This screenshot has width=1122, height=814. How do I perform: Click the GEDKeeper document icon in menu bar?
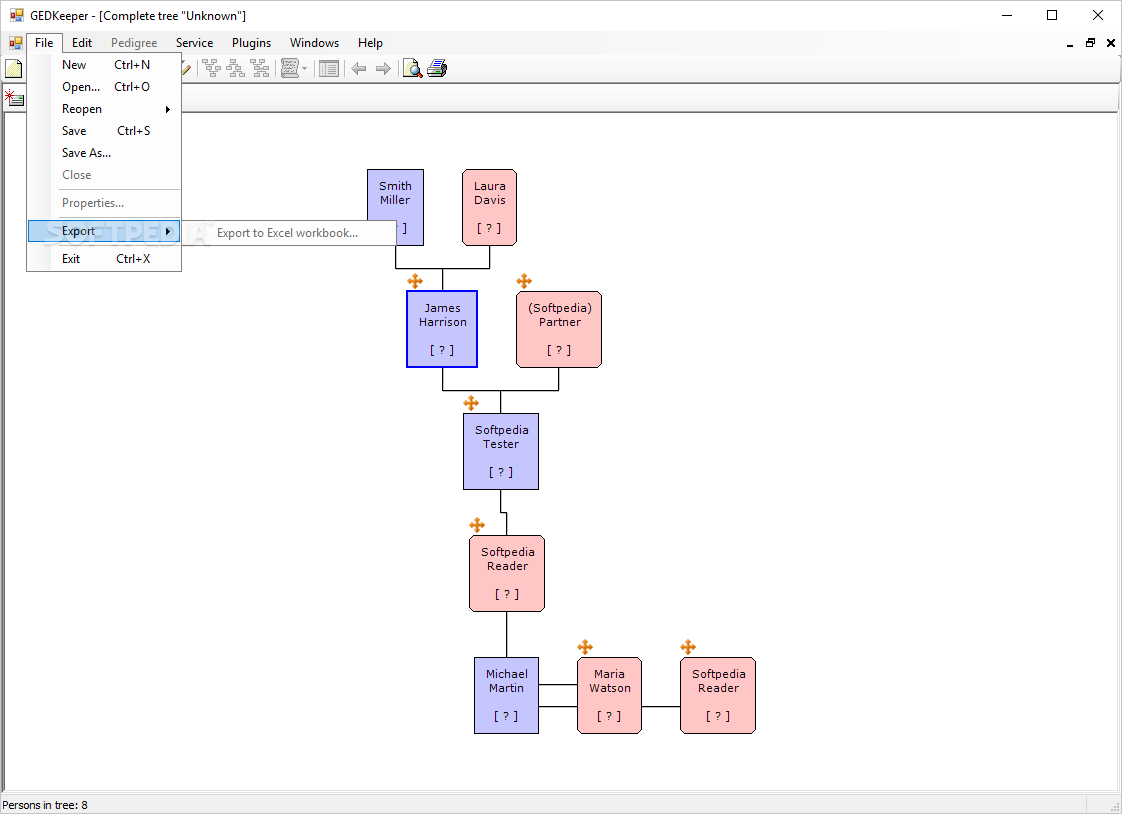point(15,43)
